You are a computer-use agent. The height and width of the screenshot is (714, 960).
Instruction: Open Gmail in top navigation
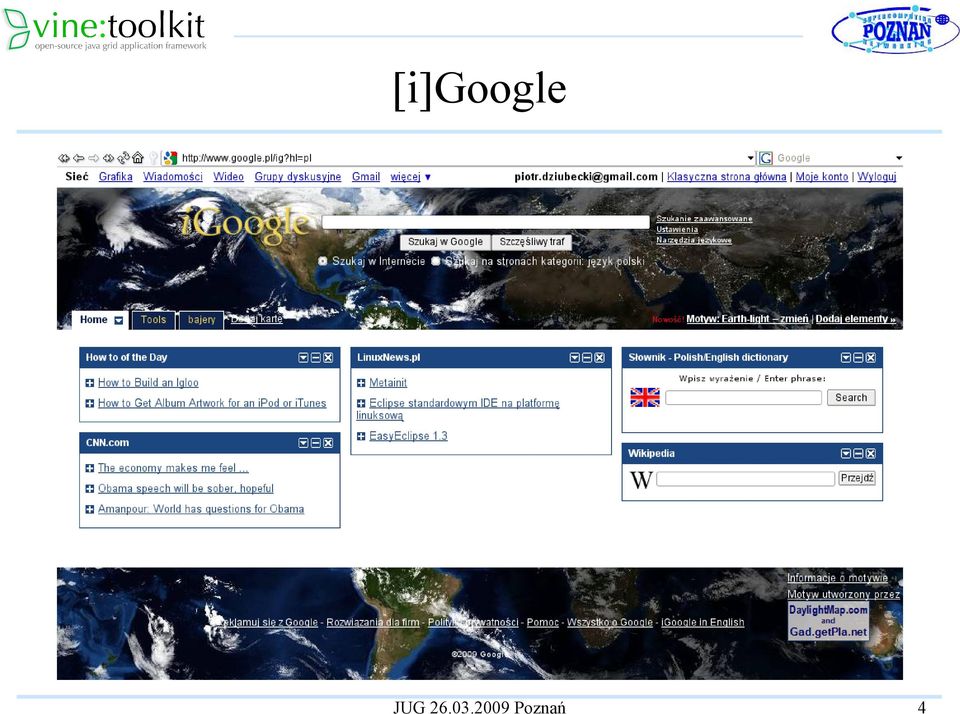point(366,176)
